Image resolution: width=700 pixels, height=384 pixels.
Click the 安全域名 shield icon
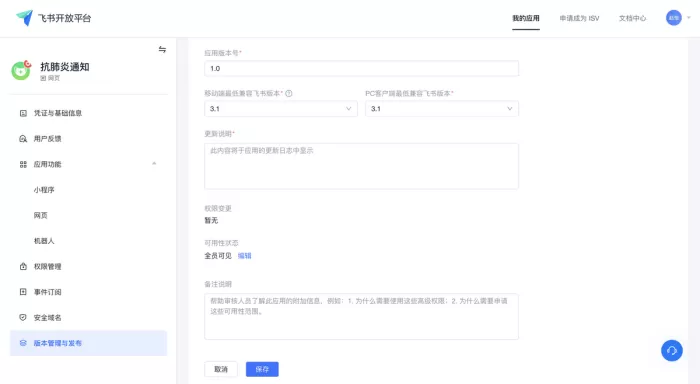23,317
